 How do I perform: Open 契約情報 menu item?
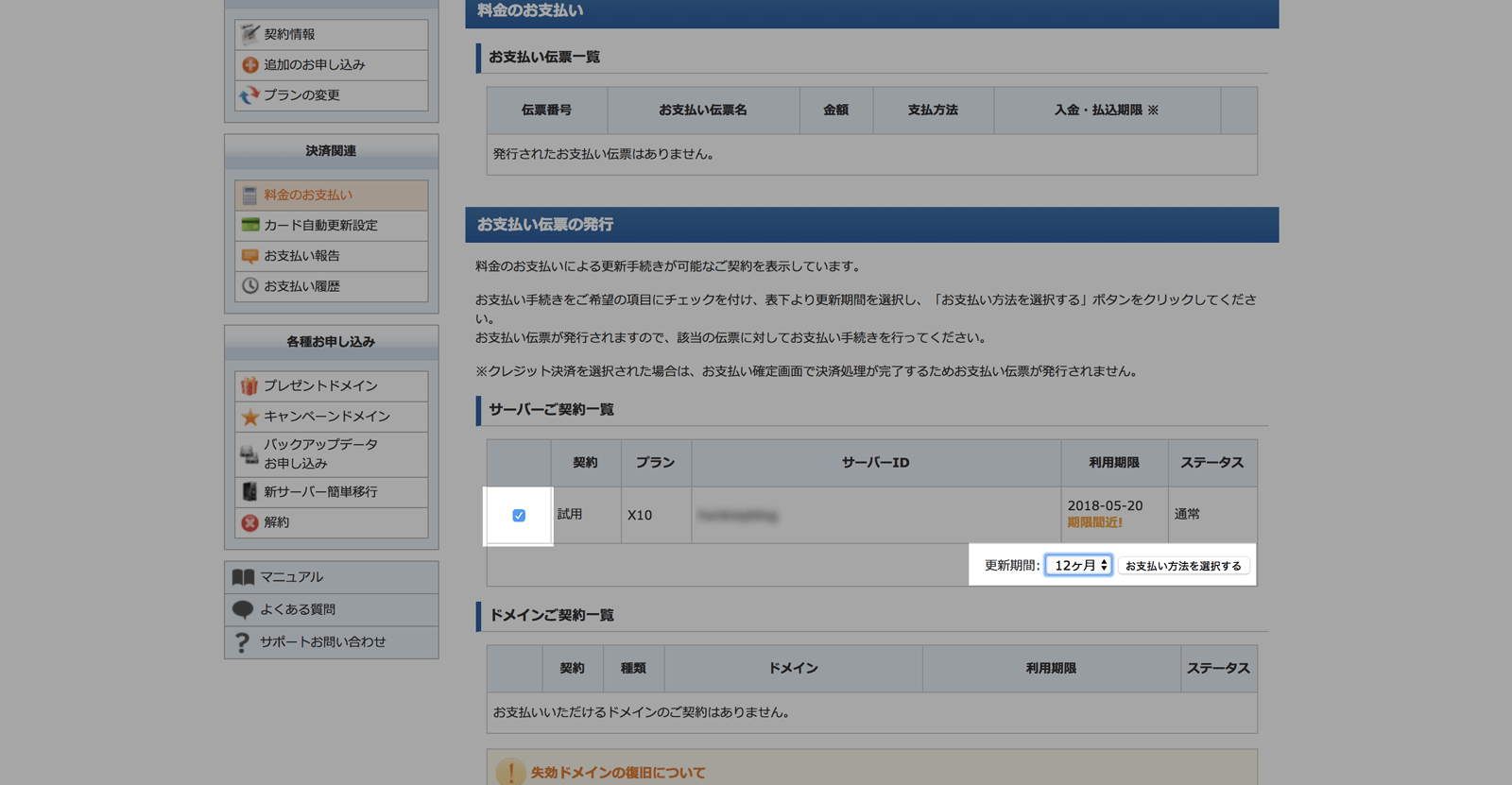(332, 34)
